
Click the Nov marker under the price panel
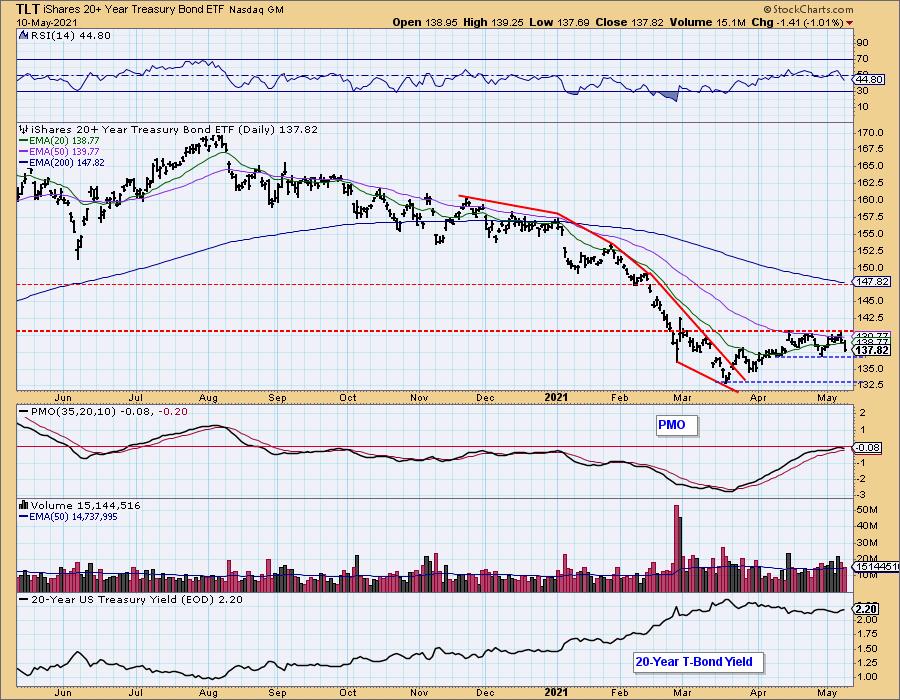pyautogui.click(x=419, y=398)
